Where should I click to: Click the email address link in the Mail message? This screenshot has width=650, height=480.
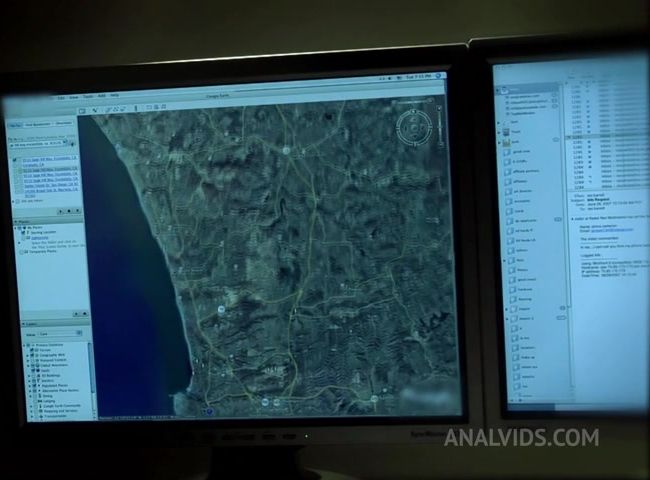(x=612, y=230)
